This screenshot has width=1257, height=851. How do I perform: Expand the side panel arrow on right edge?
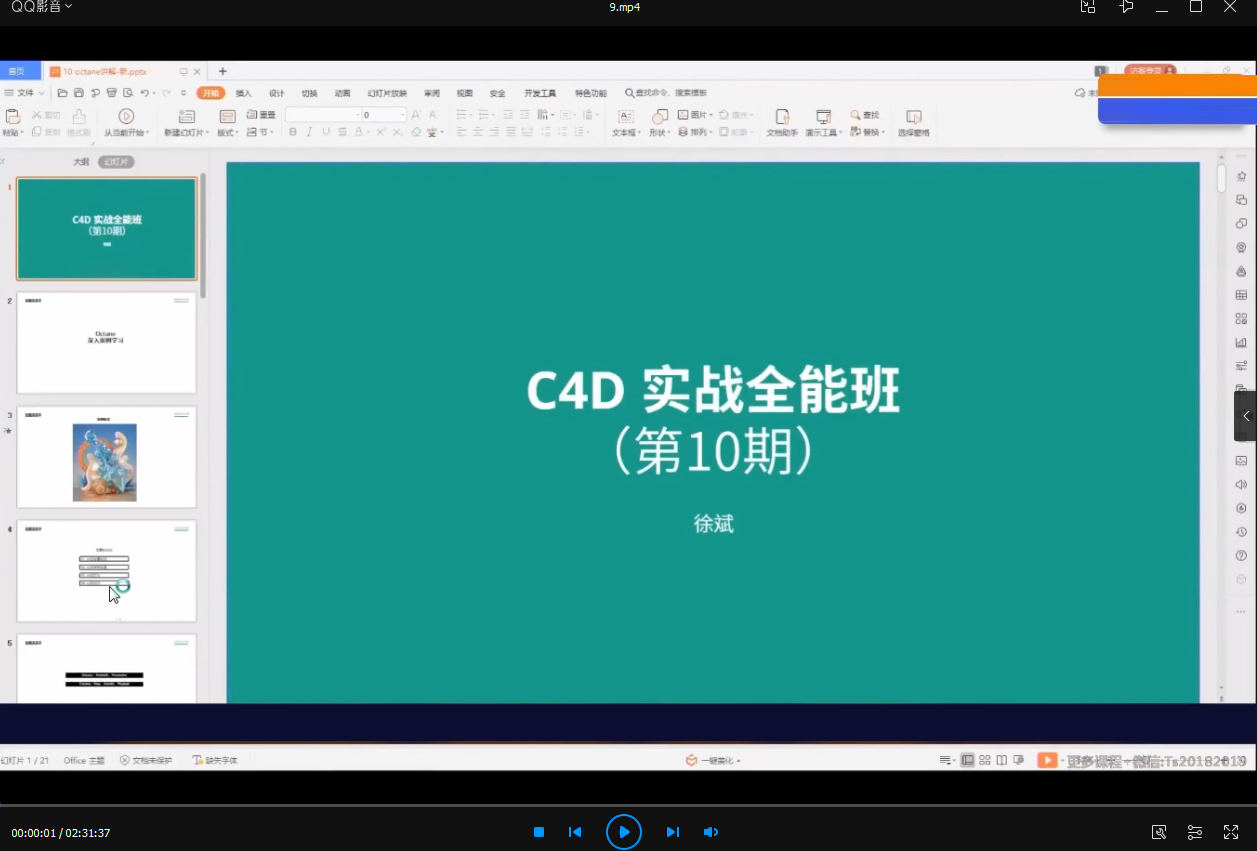pyautogui.click(x=1246, y=416)
